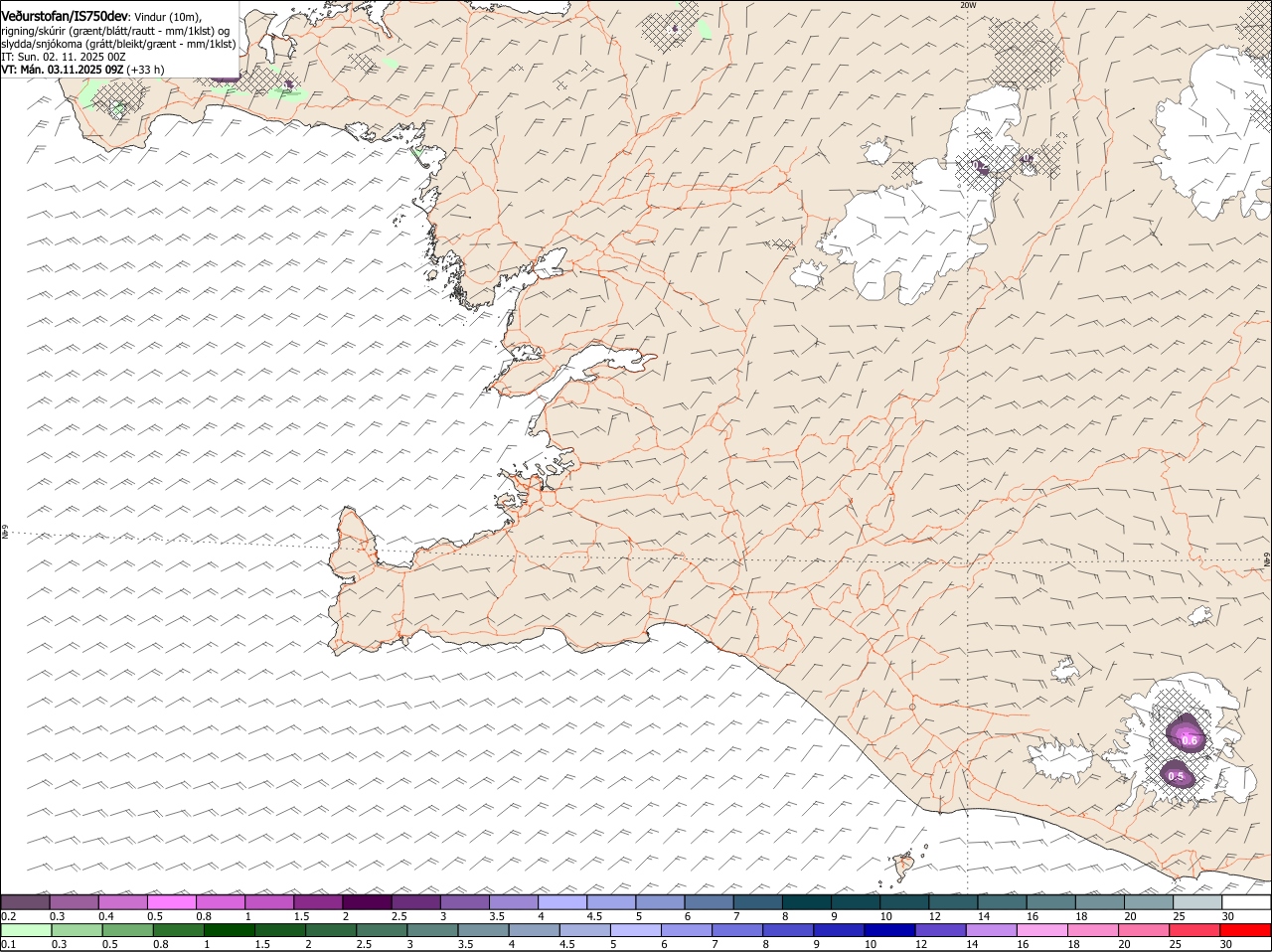This screenshot has width=1272, height=952.
Task: Click the 0.6 precipitation label on the glacier
Action: point(1189,740)
